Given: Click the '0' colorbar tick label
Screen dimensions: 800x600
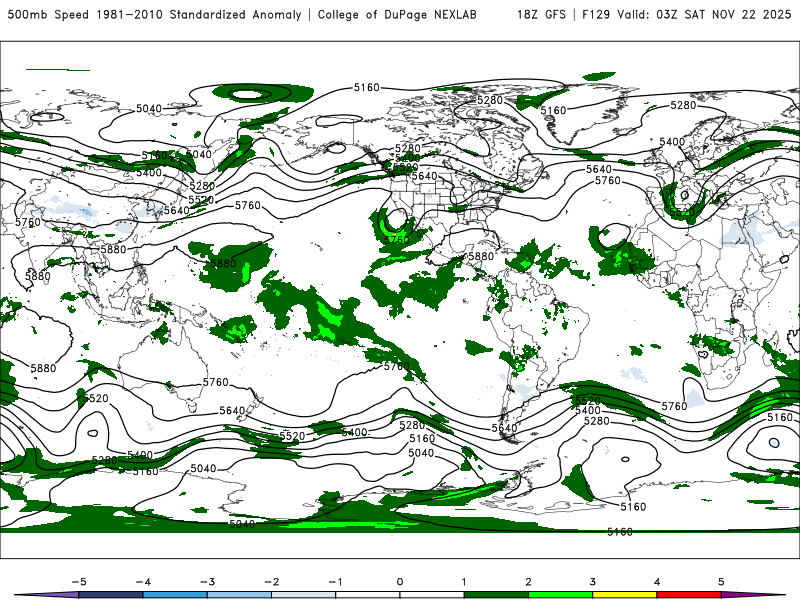Looking at the screenshot, I should 400,582.
